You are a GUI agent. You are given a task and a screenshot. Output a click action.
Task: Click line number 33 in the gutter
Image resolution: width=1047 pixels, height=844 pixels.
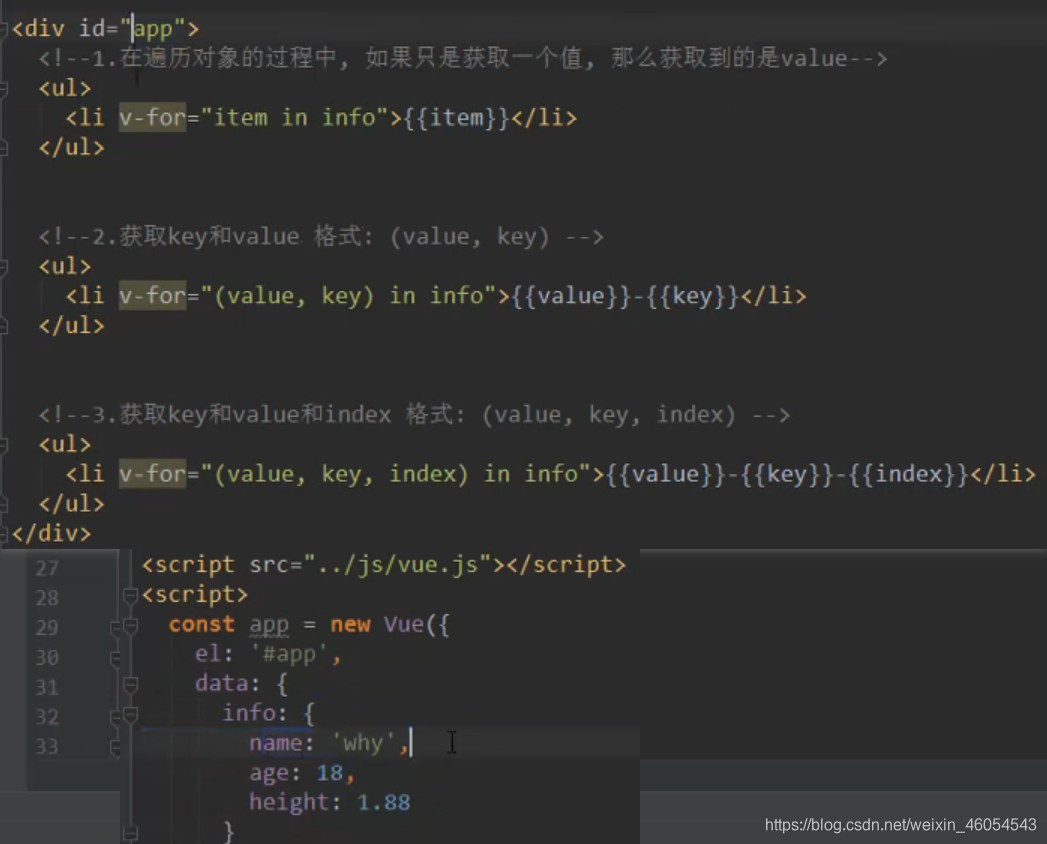(47, 746)
